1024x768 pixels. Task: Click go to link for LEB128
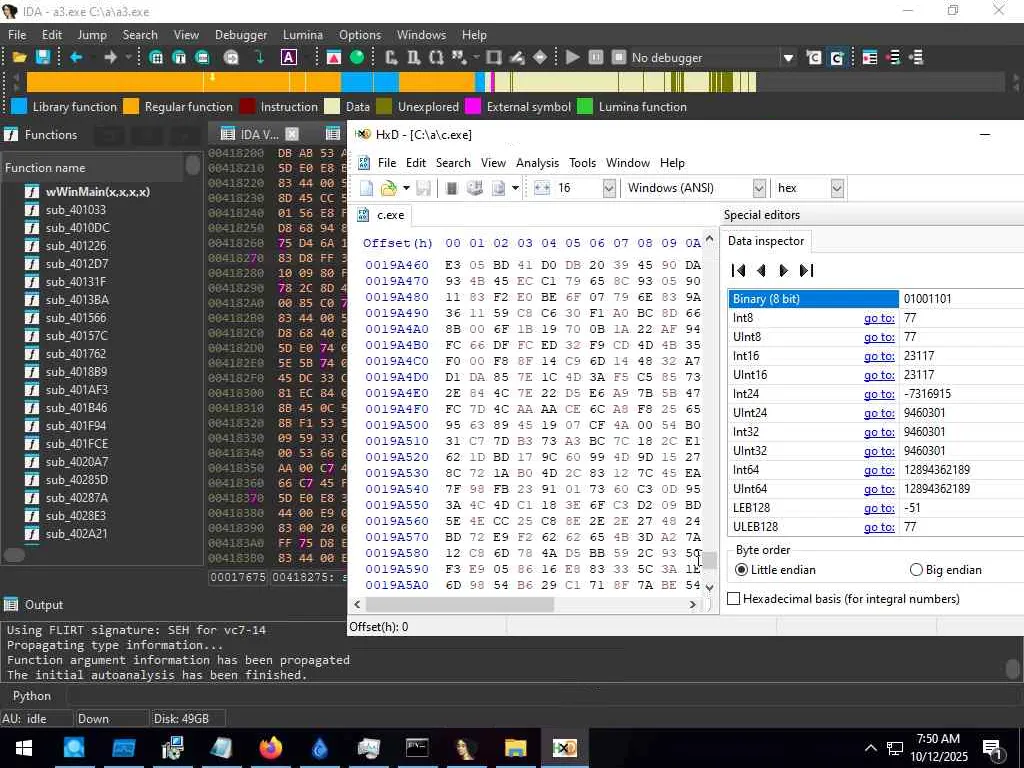tap(879, 507)
